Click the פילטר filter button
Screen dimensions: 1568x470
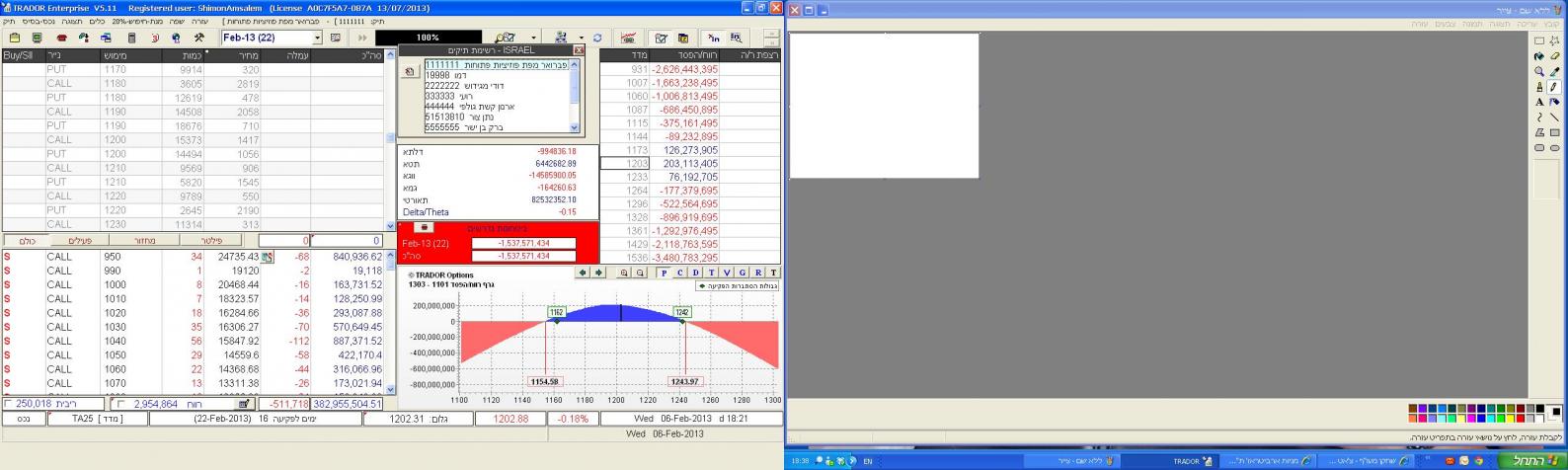pos(211,241)
